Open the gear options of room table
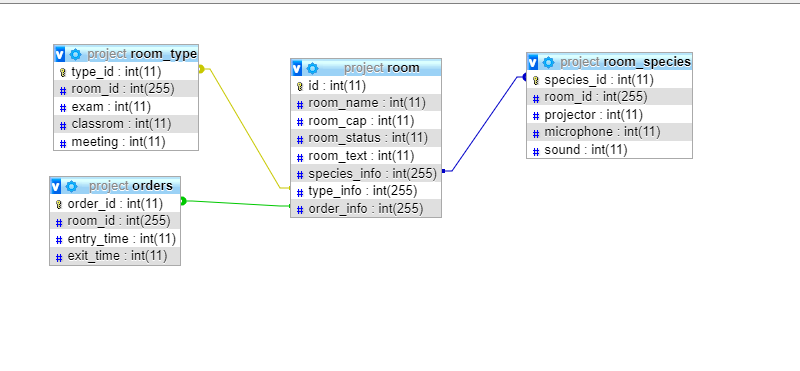This screenshot has height=371, width=800. (313, 68)
